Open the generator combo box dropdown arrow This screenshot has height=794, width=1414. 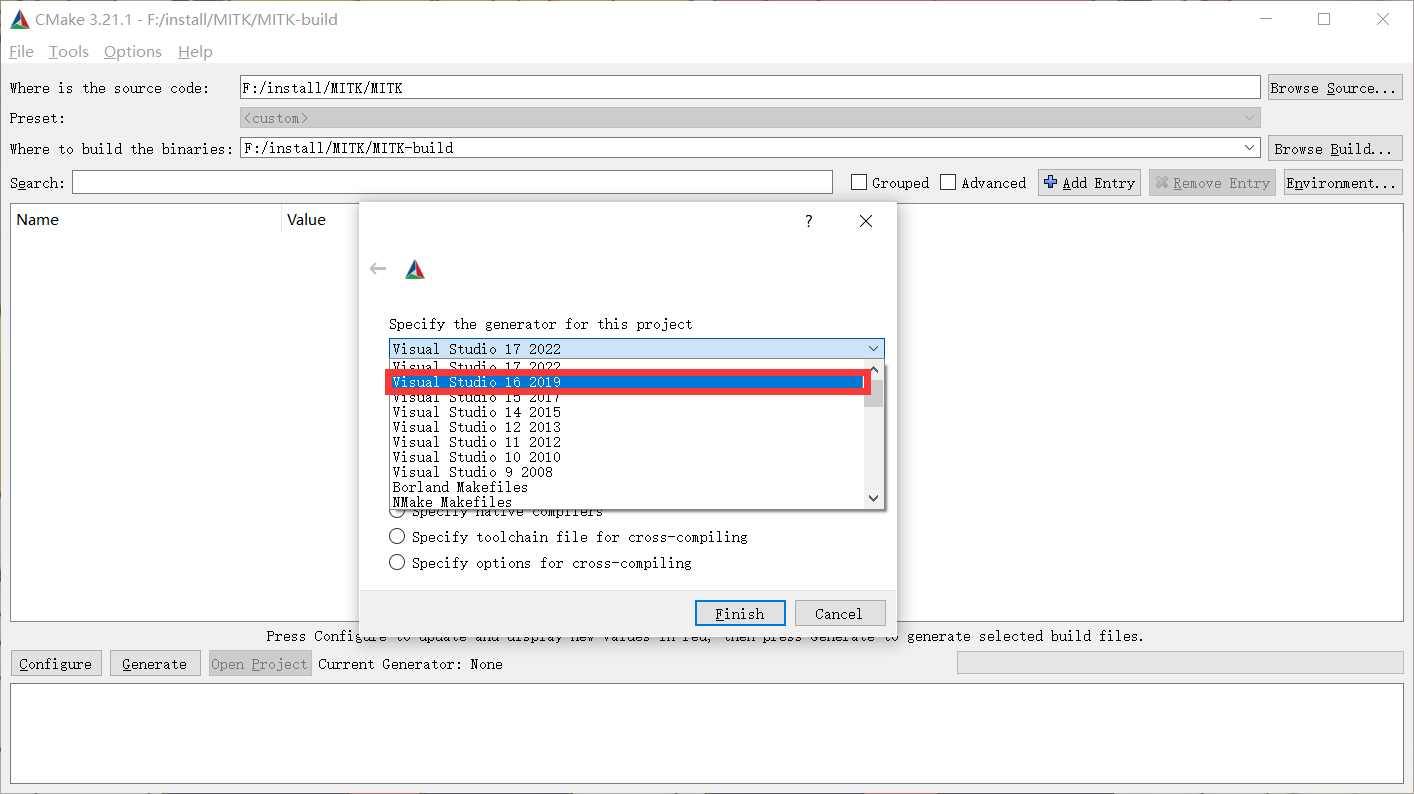874,349
